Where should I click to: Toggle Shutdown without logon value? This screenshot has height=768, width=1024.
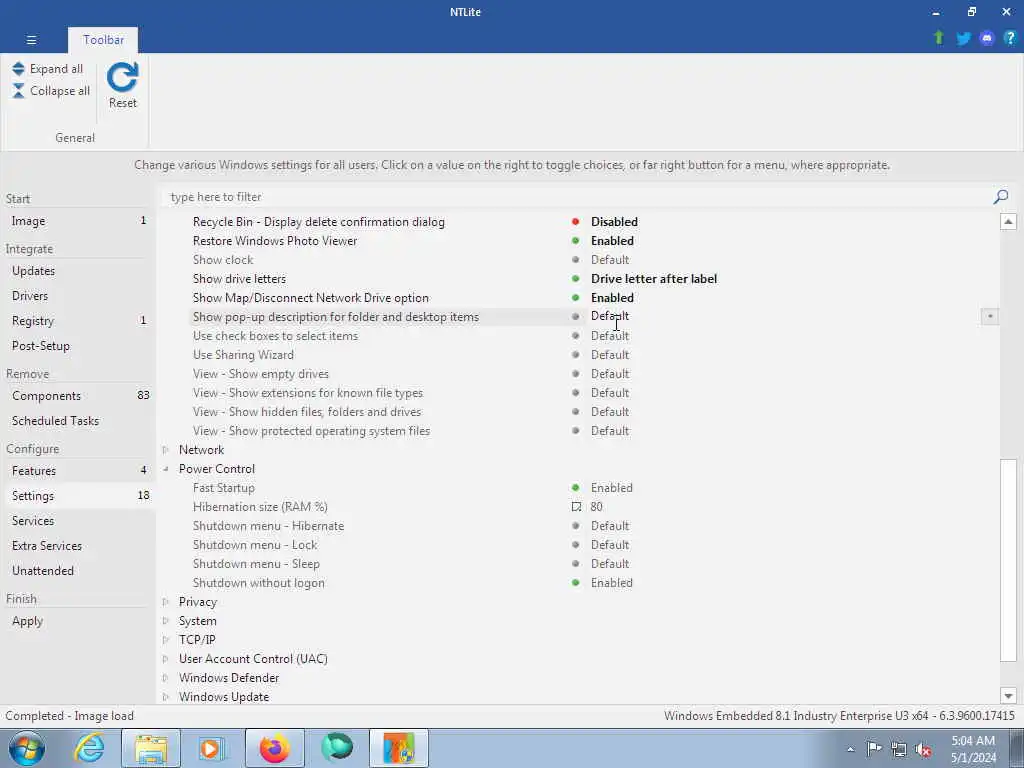tap(611, 583)
